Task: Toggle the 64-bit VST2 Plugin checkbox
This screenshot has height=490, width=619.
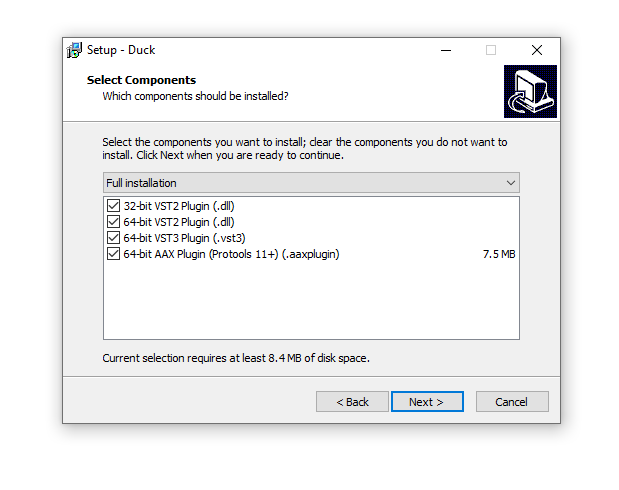Action: (112, 222)
